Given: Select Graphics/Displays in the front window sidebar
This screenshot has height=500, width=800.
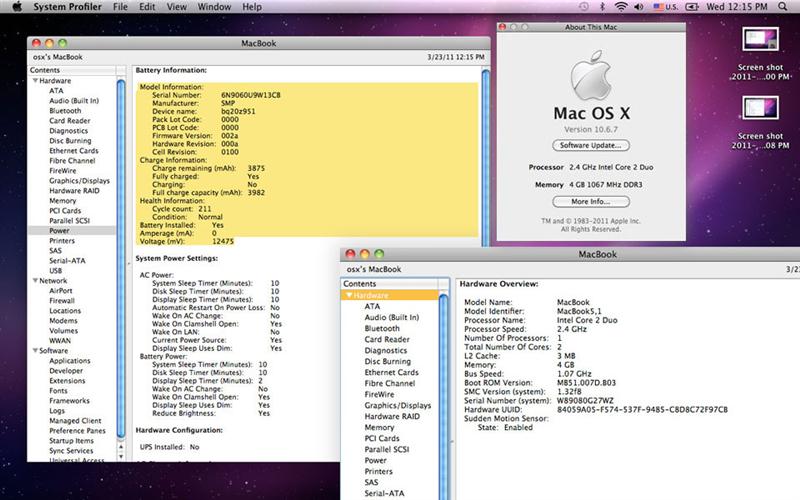Looking at the screenshot, I should [397, 406].
